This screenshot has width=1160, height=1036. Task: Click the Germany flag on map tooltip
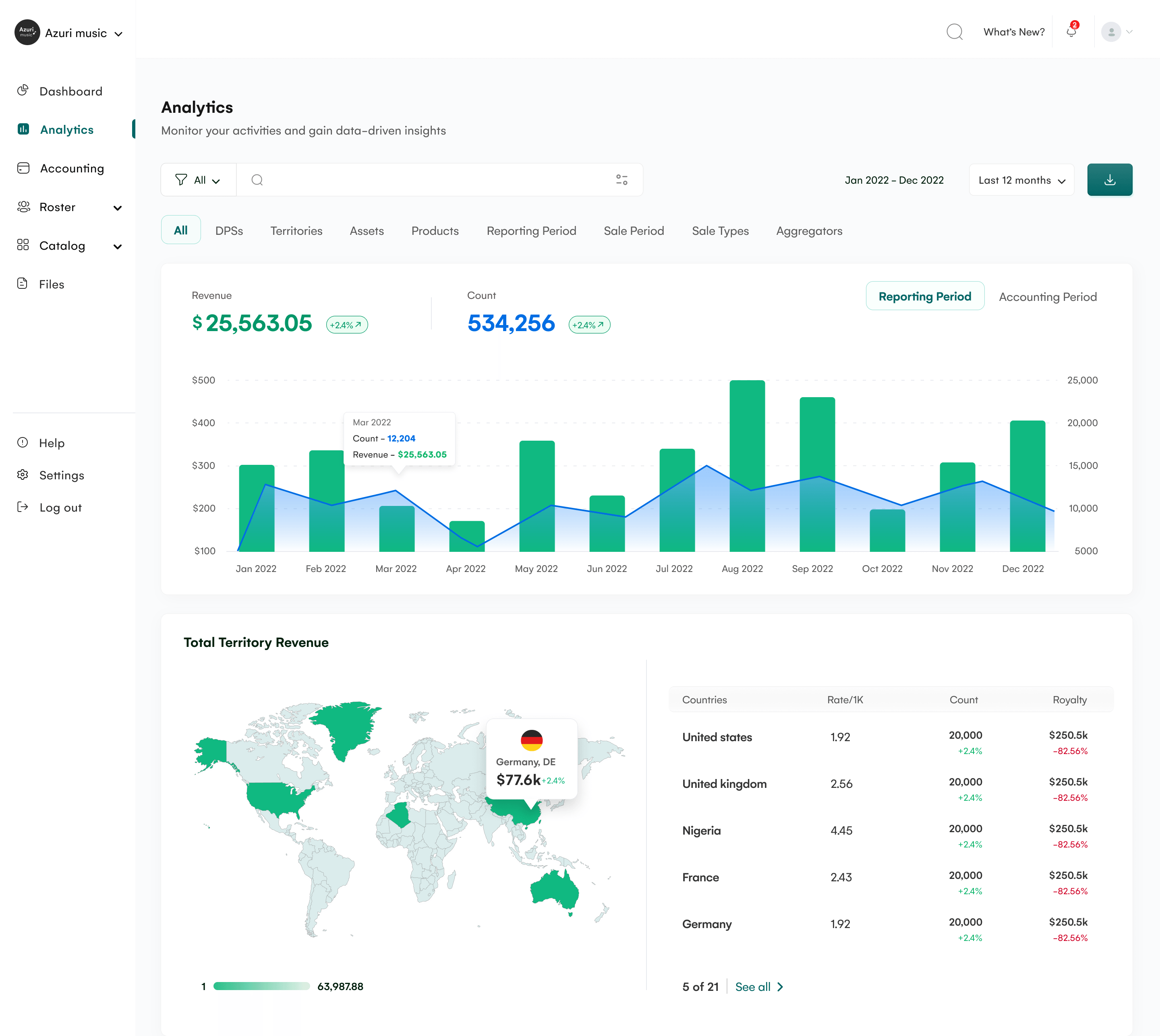[532, 741]
